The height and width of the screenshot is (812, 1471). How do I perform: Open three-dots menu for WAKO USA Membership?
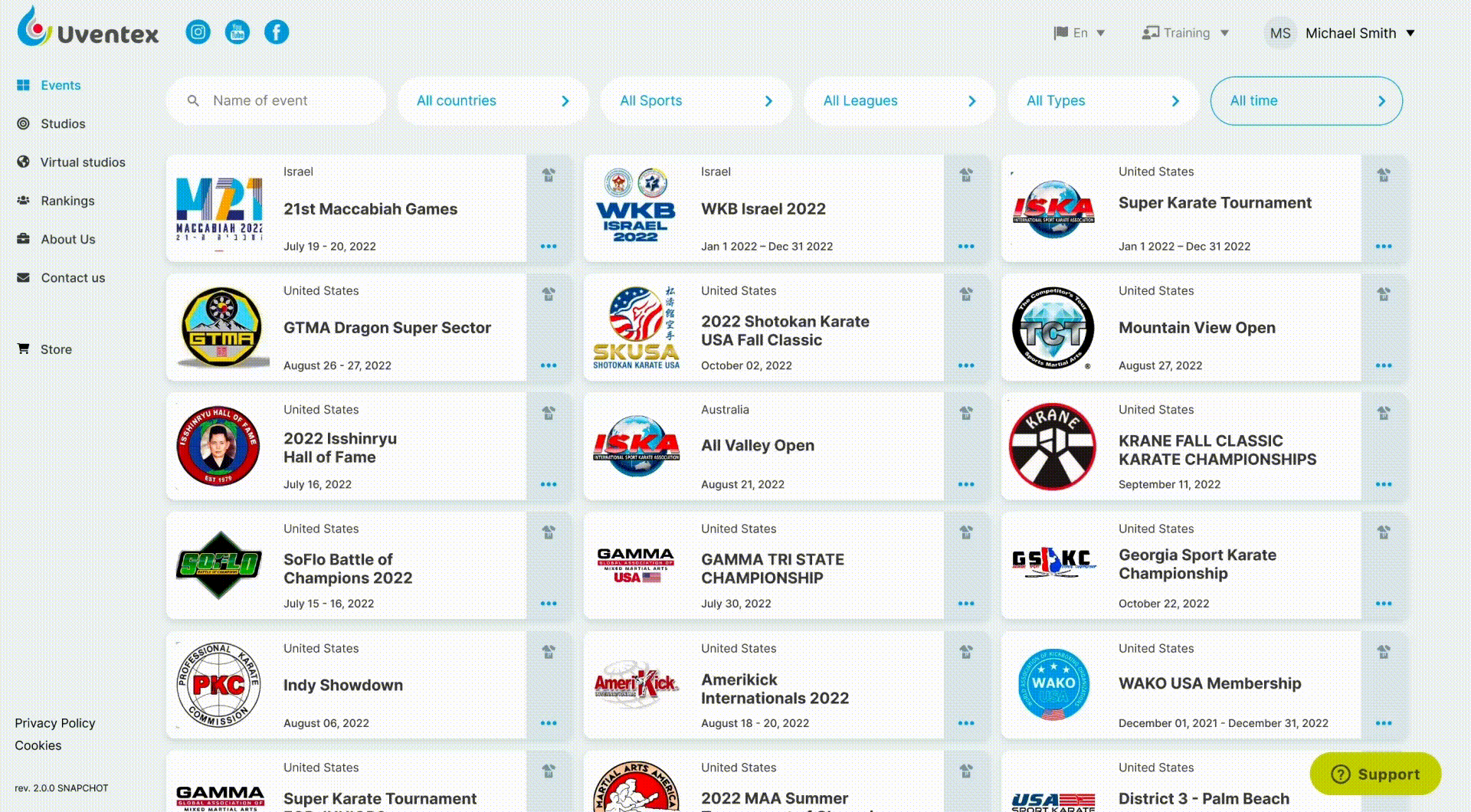coord(1384,723)
